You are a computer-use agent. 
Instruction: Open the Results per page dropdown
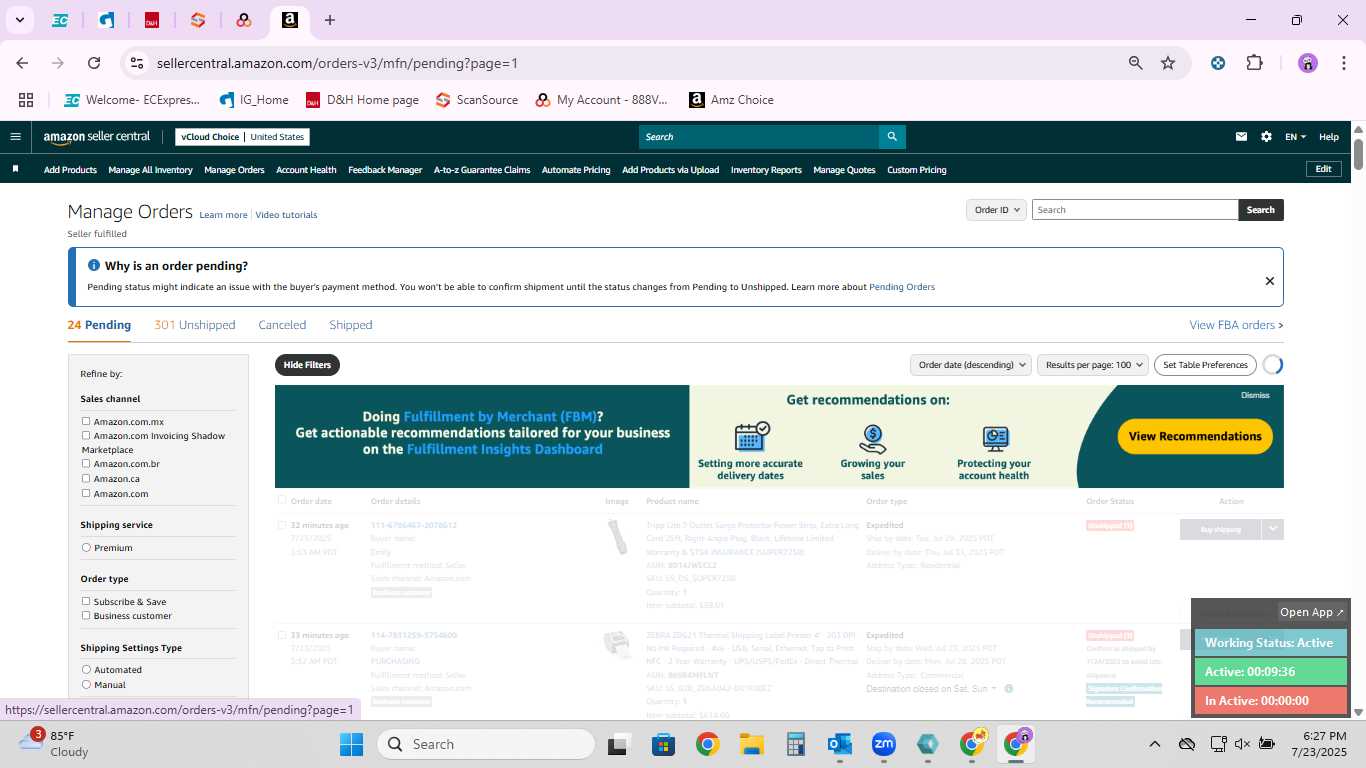(1092, 365)
